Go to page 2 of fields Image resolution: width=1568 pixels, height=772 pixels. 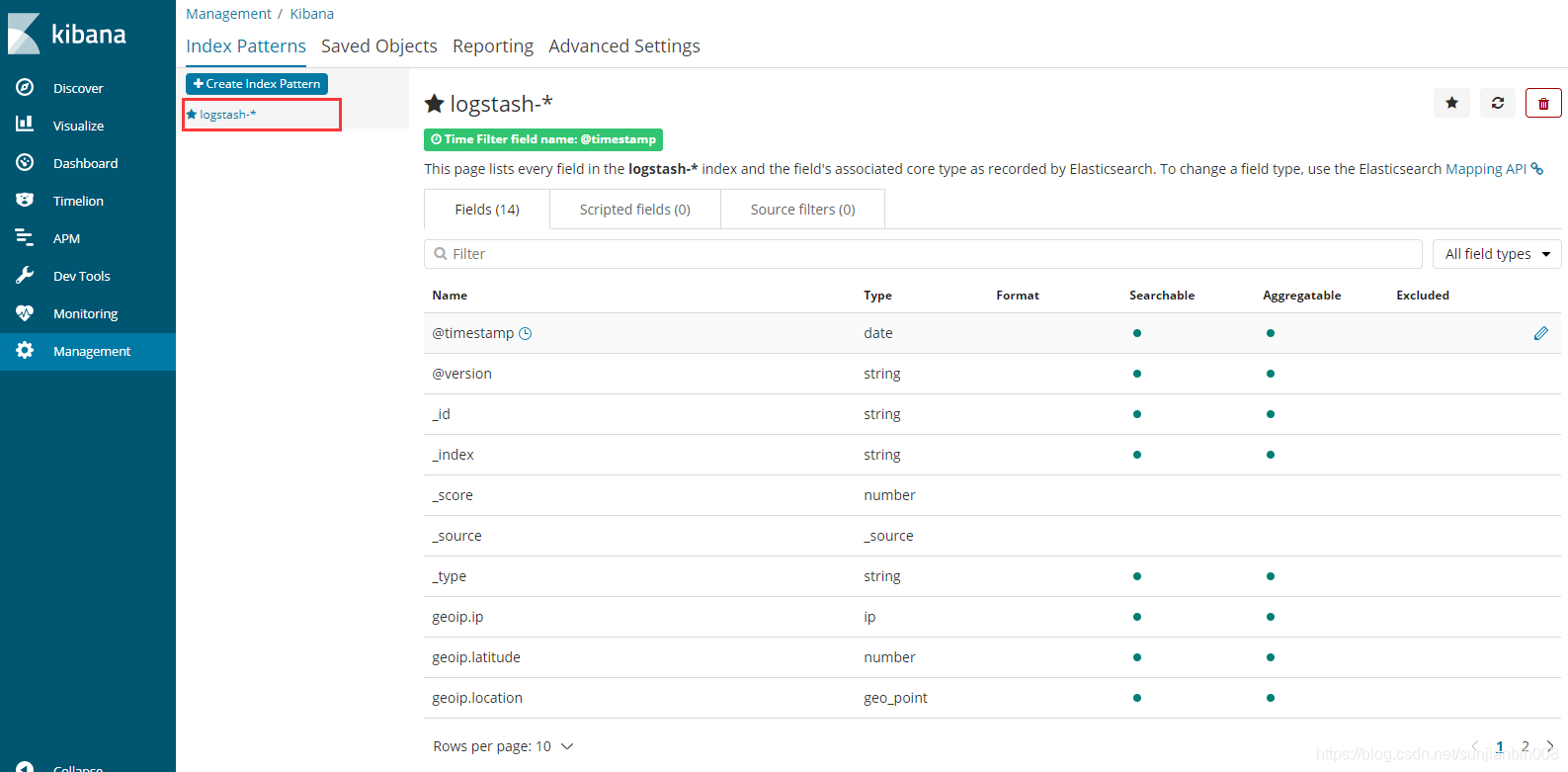(x=1526, y=746)
